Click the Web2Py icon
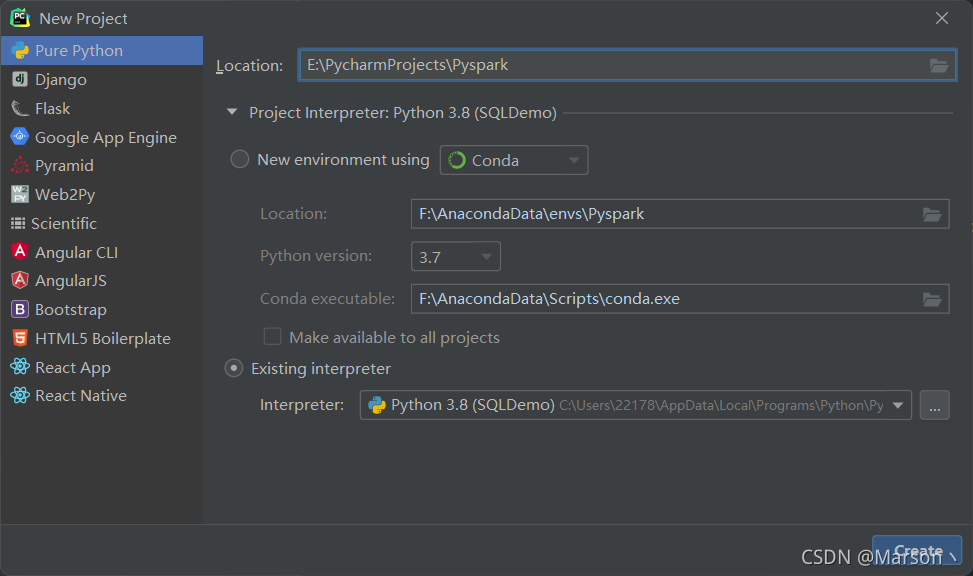This screenshot has height=576, width=973. 20,194
